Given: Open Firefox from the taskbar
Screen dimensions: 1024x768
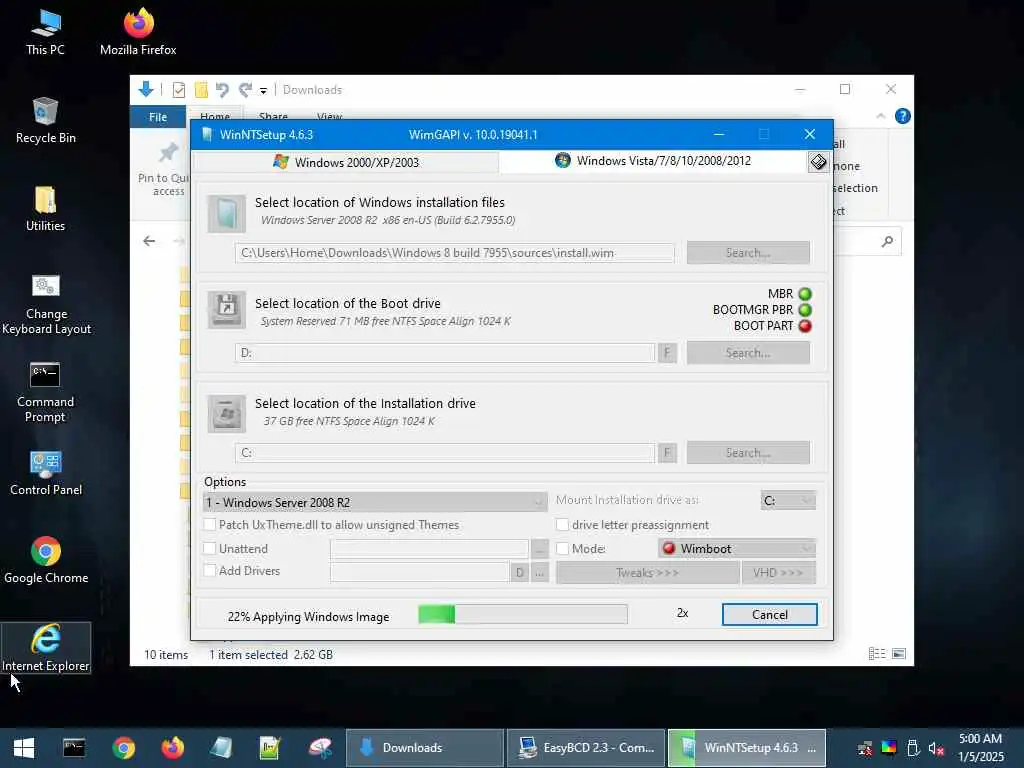Looking at the screenshot, I should click(172, 748).
